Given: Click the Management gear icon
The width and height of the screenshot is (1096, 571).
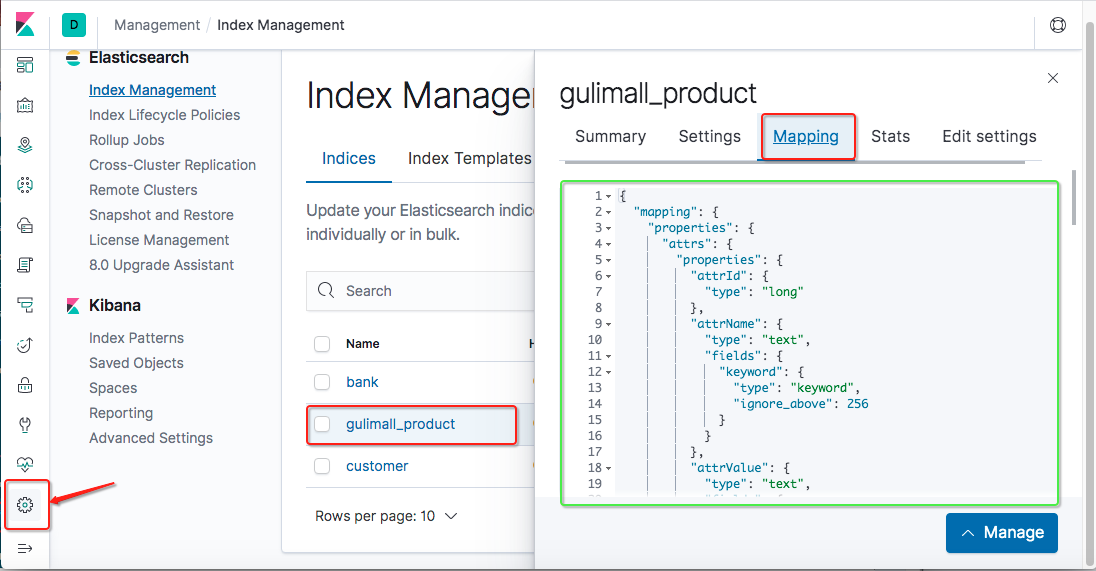Looking at the screenshot, I should point(25,506).
